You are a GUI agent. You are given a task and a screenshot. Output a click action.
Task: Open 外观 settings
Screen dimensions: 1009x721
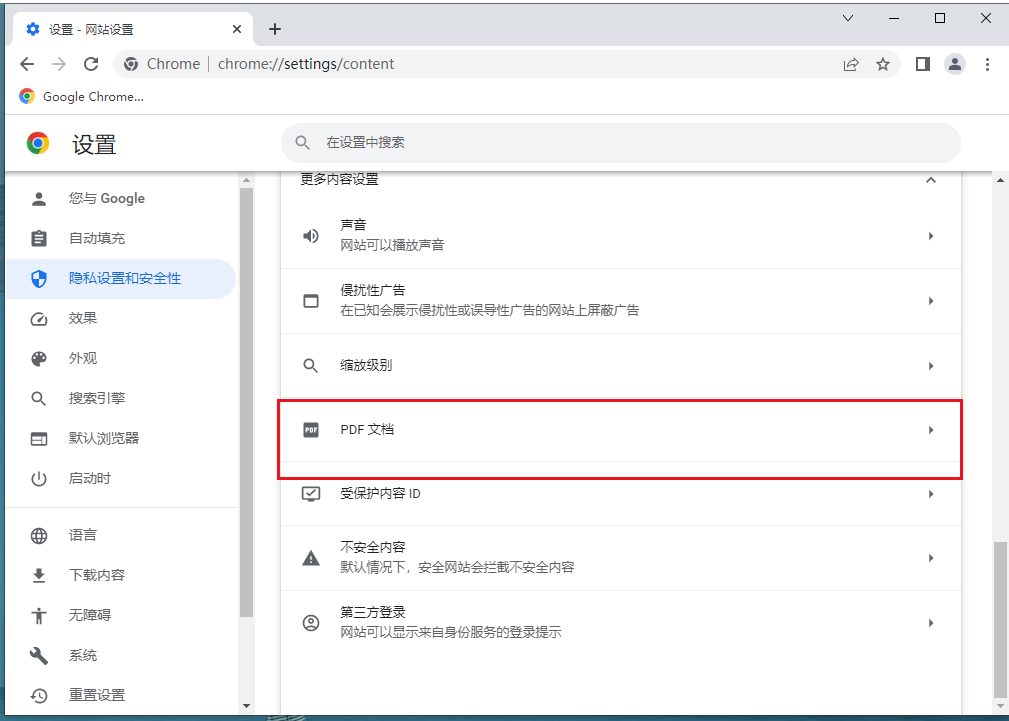pos(121,358)
